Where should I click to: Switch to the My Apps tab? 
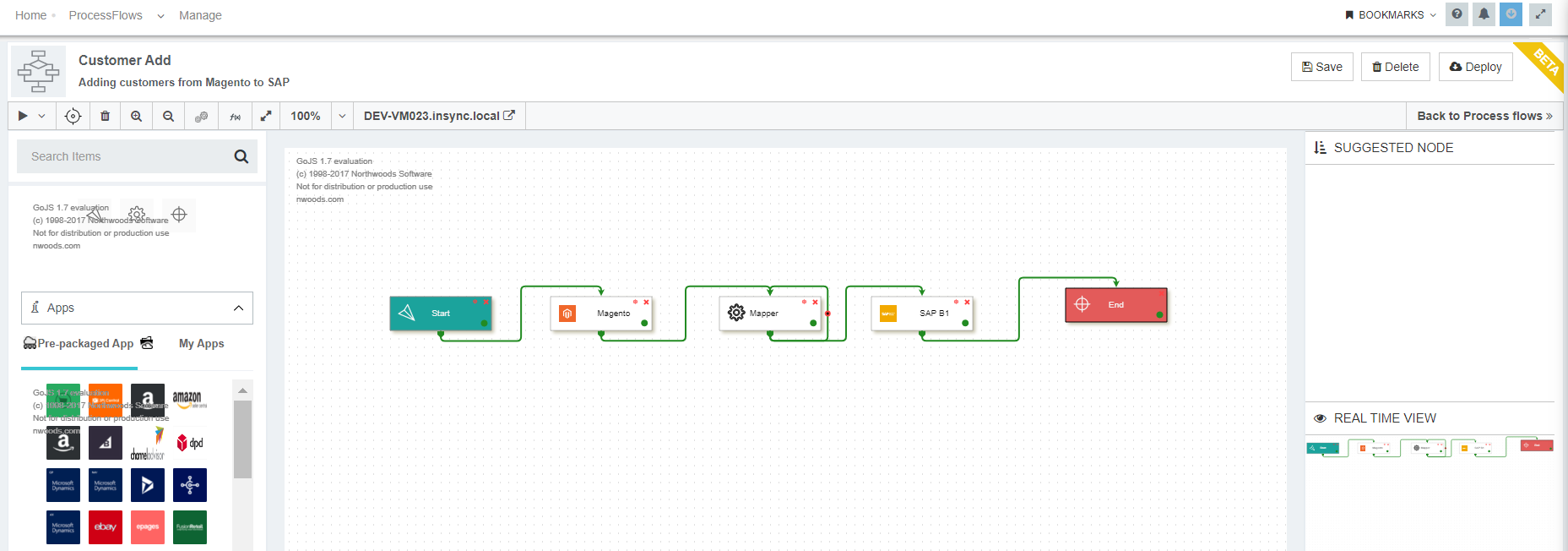pos(201,343)
